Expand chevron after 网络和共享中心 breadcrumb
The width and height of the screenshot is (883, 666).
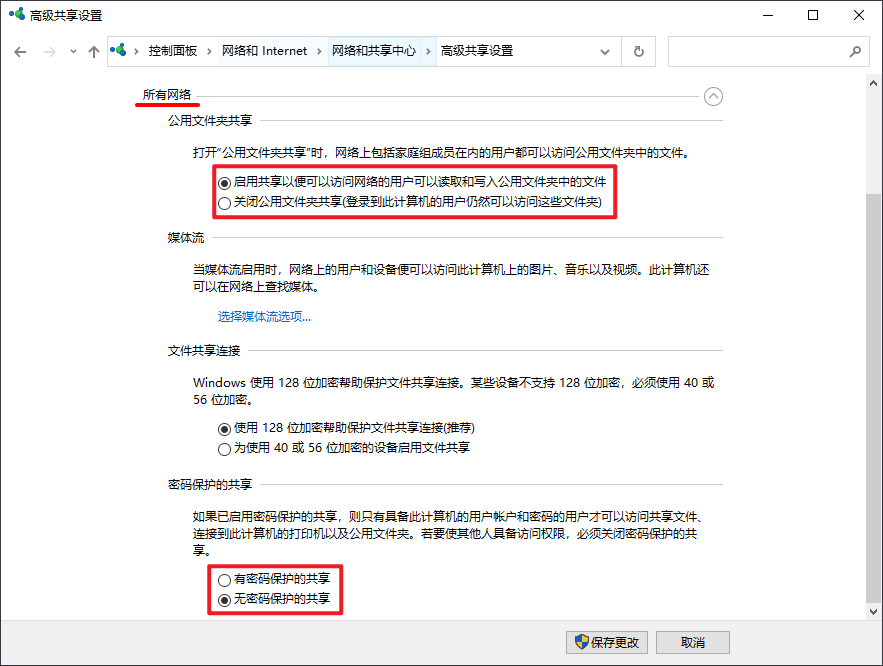click(x=429, y=51)
